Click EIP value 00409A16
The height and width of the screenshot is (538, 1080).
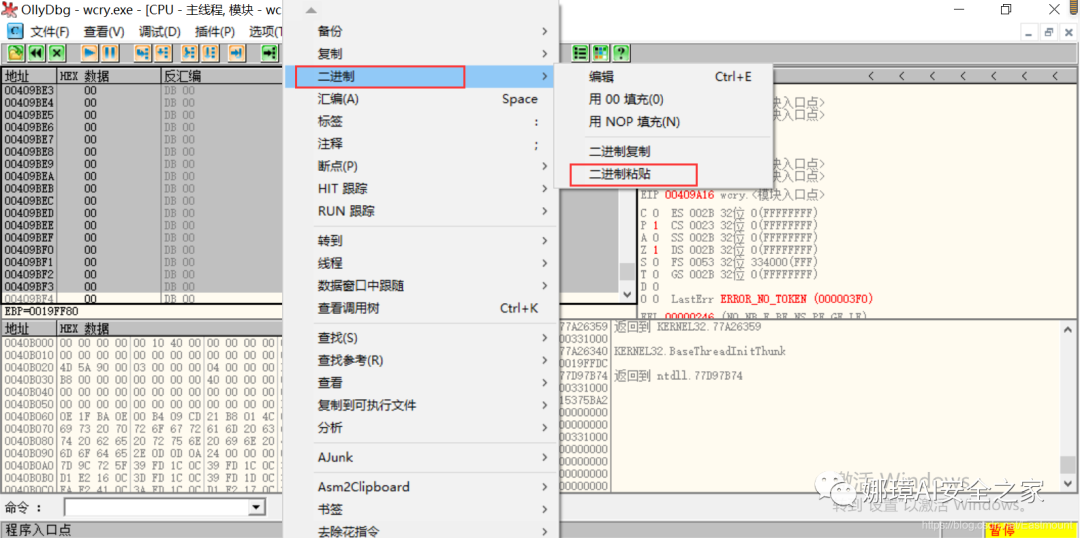tap(689, 195)
